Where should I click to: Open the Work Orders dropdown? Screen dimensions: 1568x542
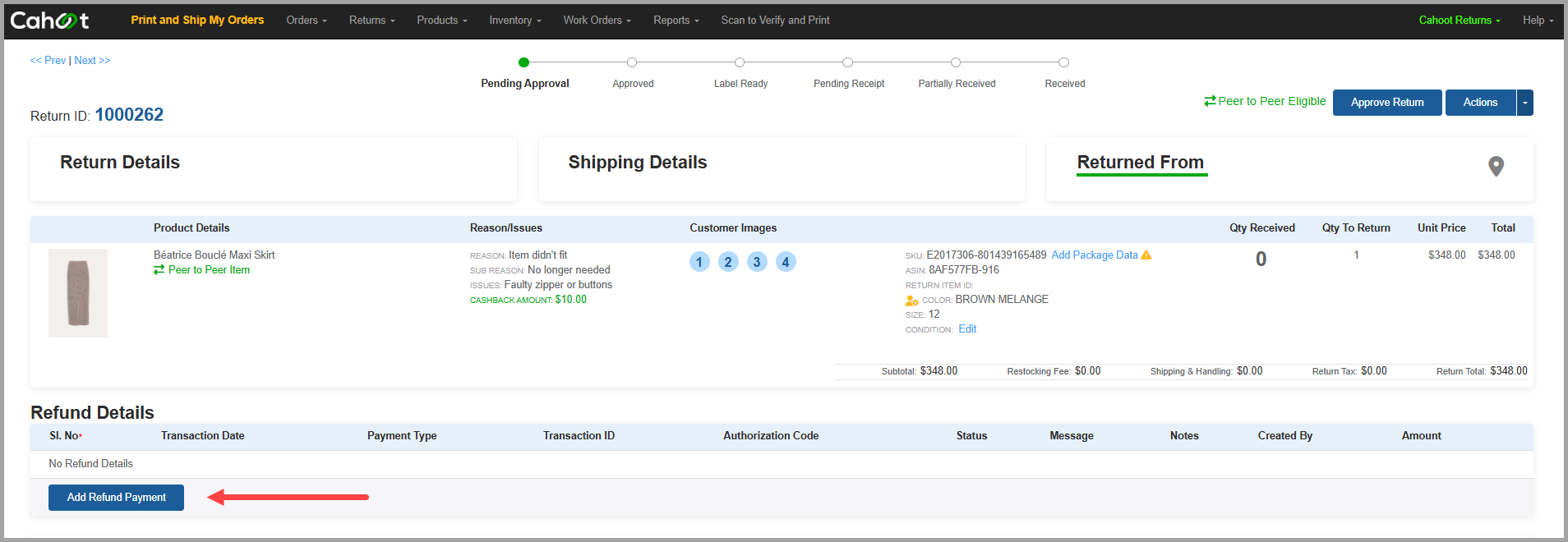click(597, 20)
